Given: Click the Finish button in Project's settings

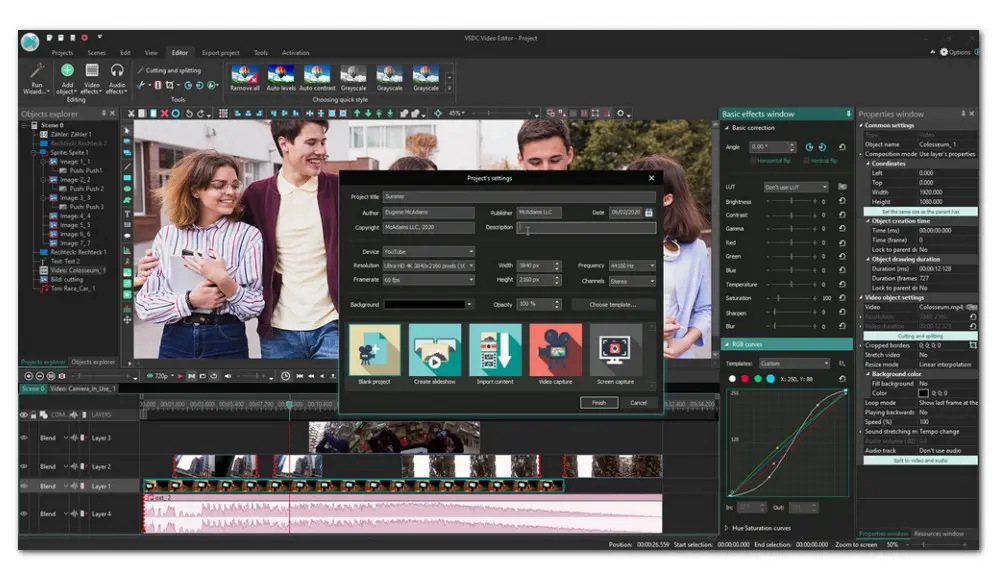Looking at the screenshot, I should click(x=599, y=403).
